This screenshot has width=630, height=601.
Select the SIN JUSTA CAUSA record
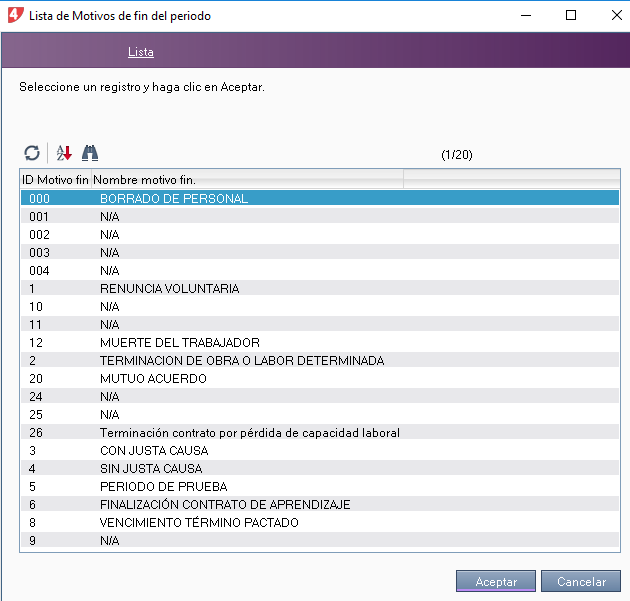[x=151, y=469]
